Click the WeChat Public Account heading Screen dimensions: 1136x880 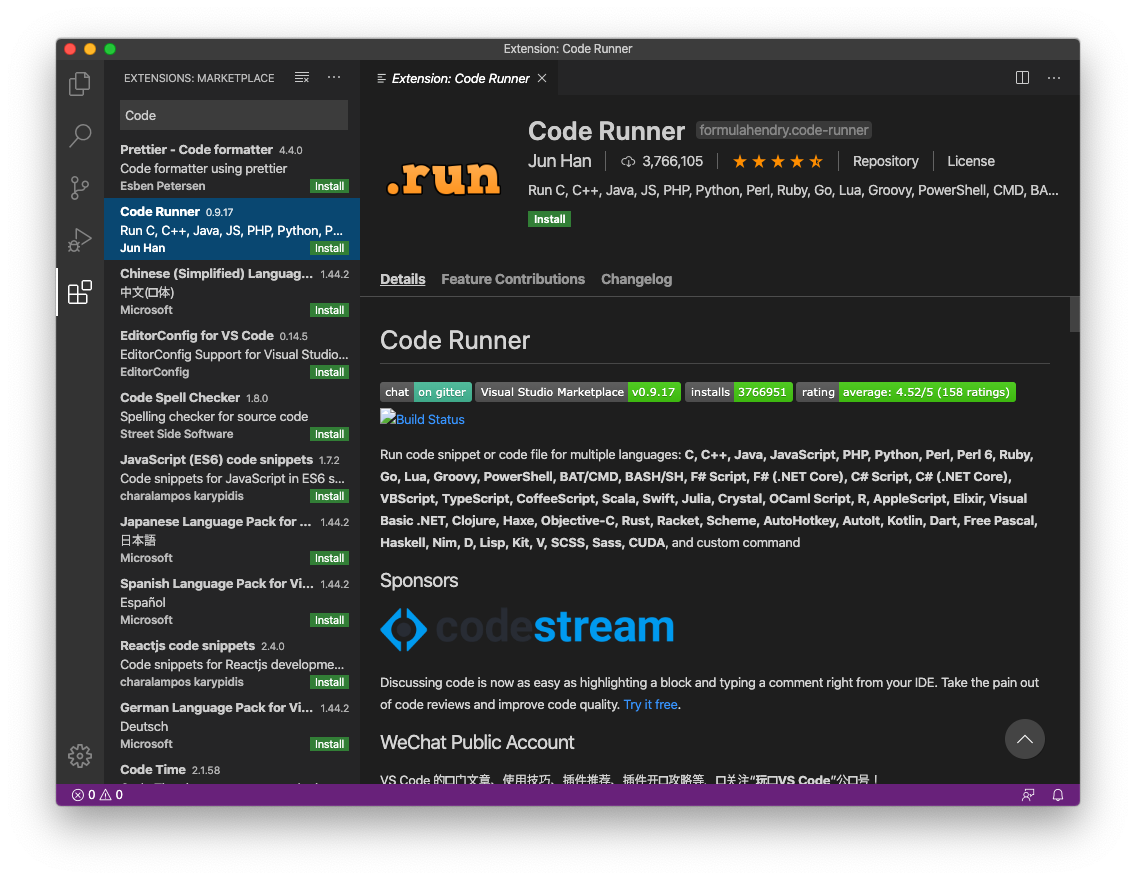point(477,742)
